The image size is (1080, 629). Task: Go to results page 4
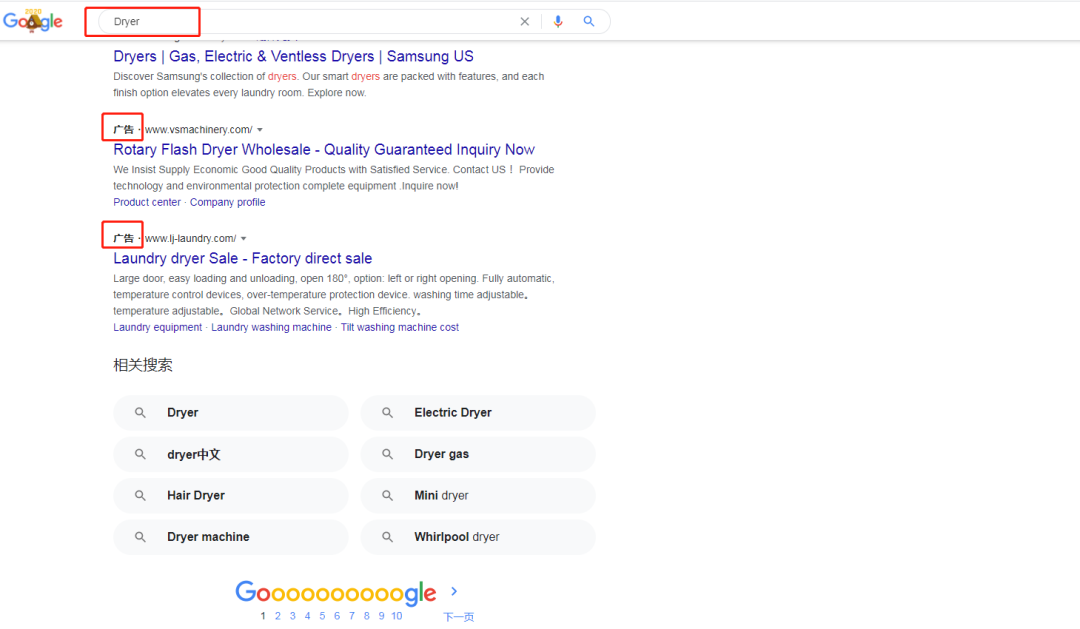coord(307,616)
